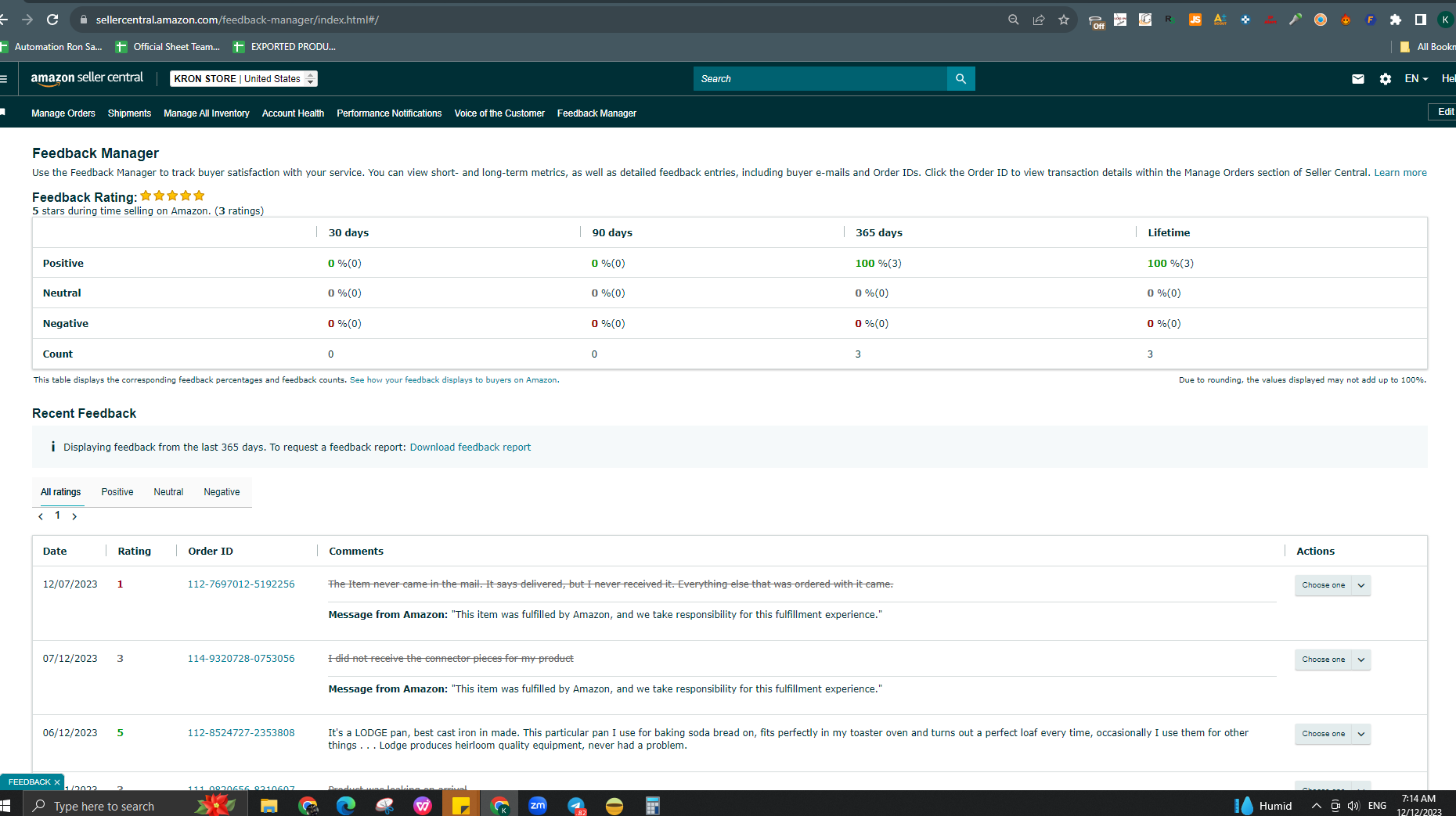Viewport: 1456px width, 816px height.
Task: Click the Learn more link
Action: tap(1400, 173)
